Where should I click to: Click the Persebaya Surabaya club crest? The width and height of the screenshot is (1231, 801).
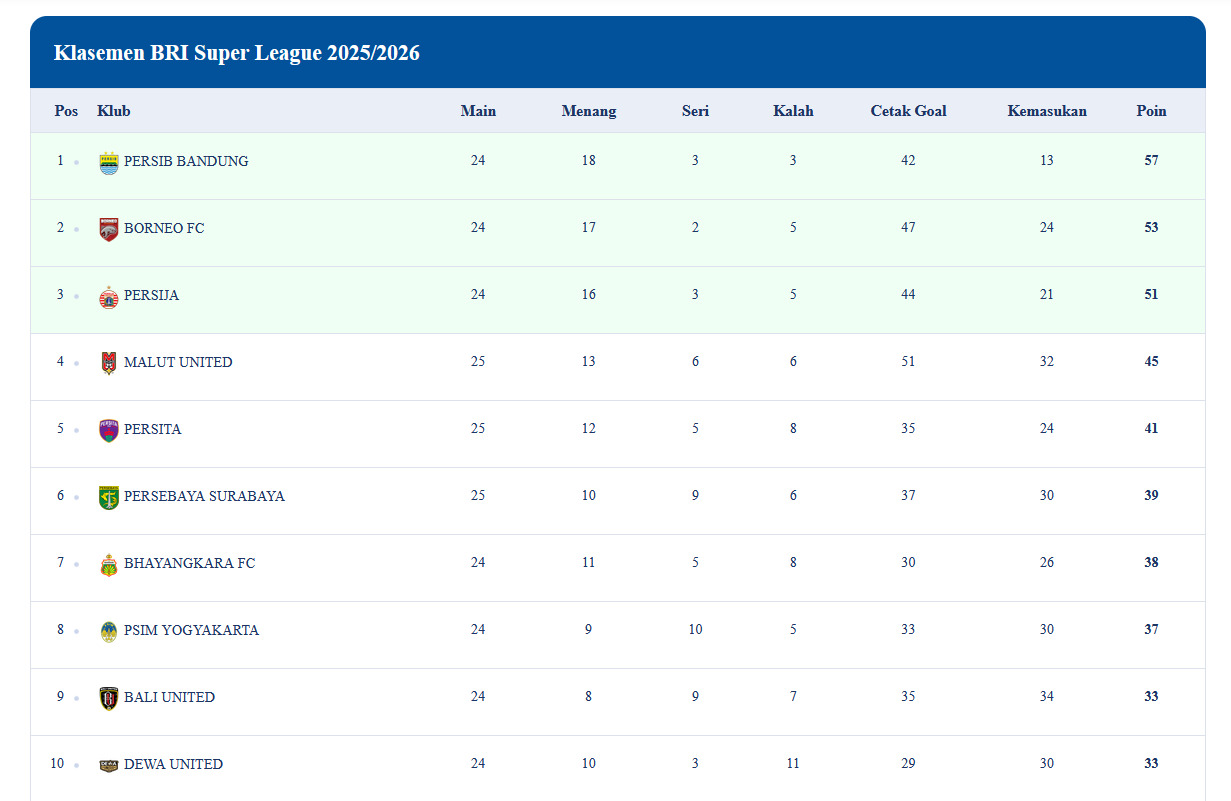(x=109, y=495)
